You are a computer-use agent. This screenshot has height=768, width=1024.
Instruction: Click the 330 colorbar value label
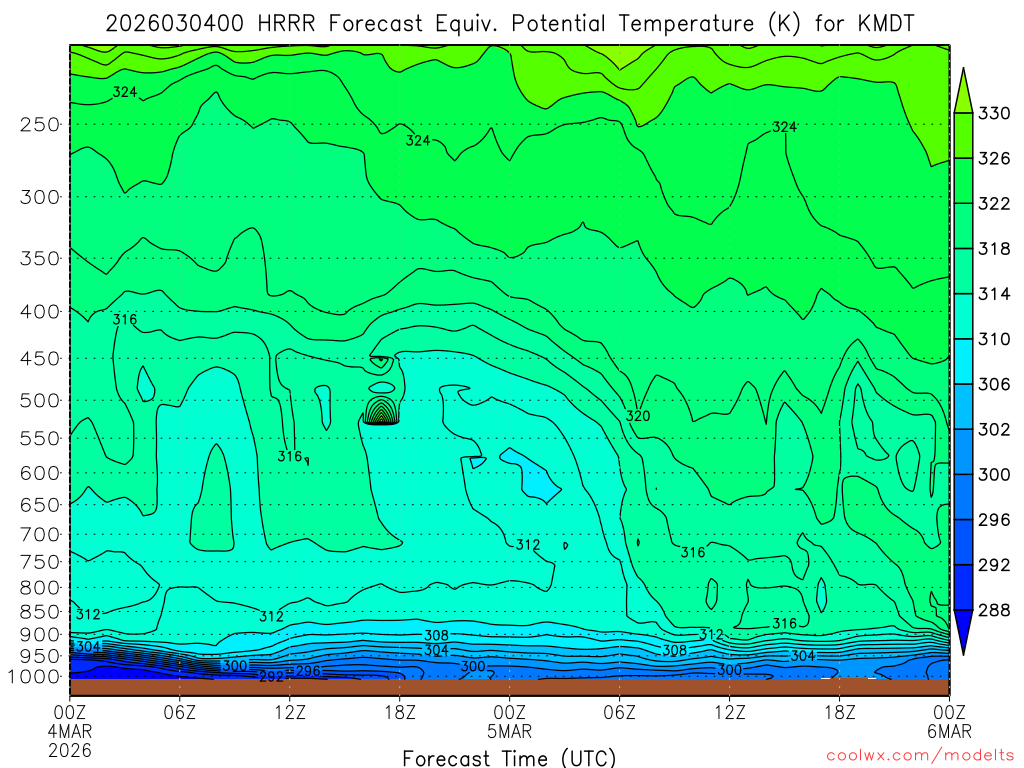pos(994,114)
